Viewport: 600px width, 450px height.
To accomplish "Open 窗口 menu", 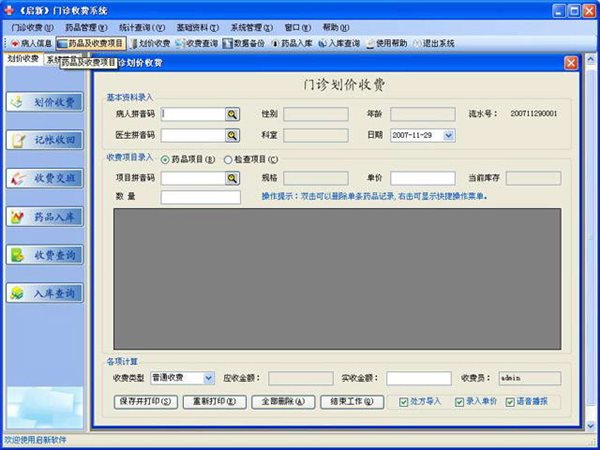I will [298, 28].
